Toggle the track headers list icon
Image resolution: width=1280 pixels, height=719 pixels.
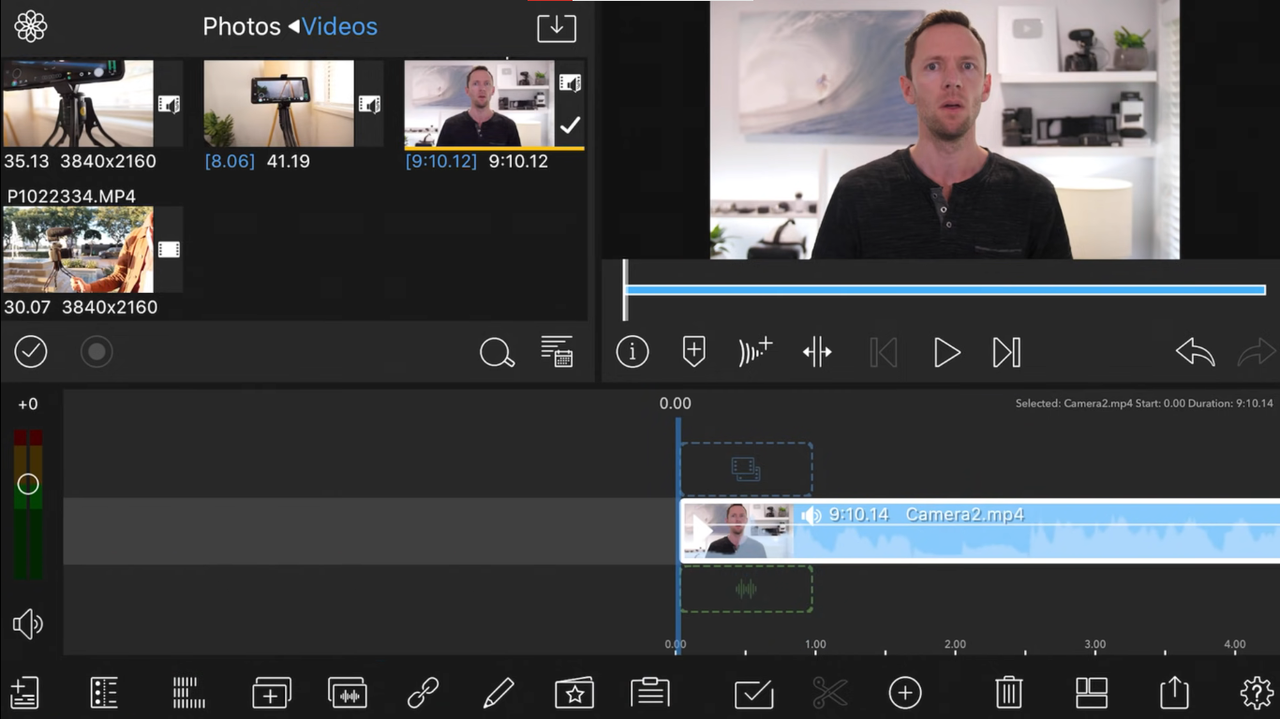coord(104,692)
